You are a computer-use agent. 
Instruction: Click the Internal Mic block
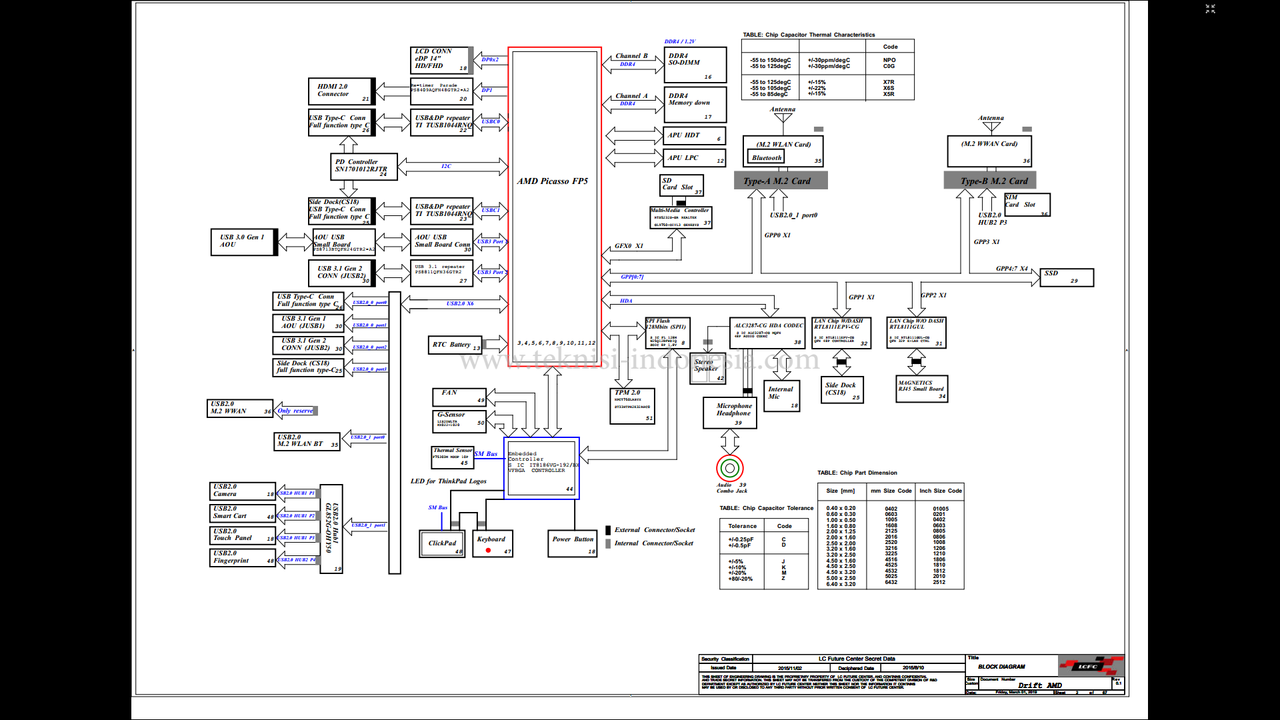783,396
